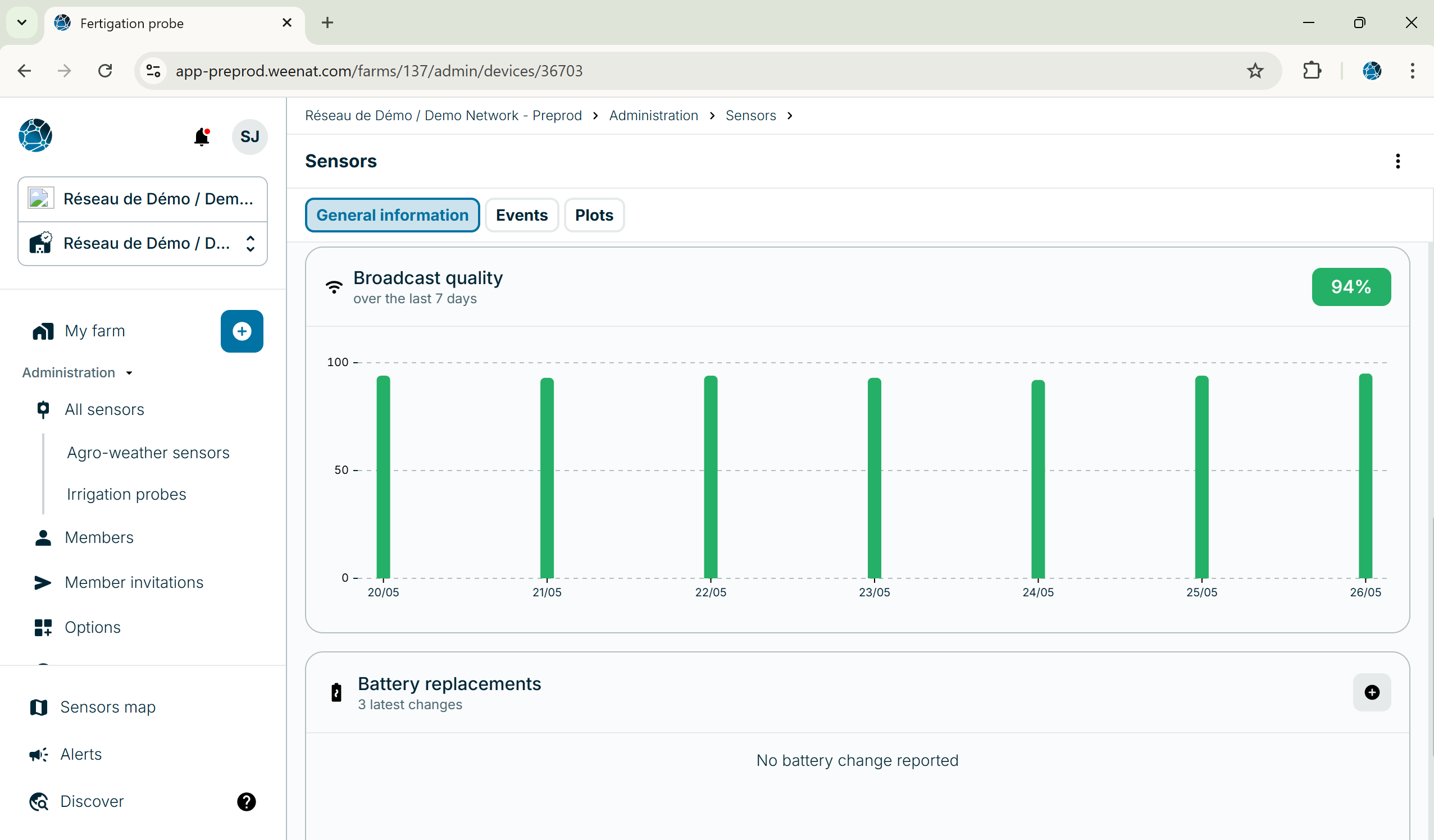The image size is (1434, 840).
Task: Open a new browser tab
Action: pos(327,23)
